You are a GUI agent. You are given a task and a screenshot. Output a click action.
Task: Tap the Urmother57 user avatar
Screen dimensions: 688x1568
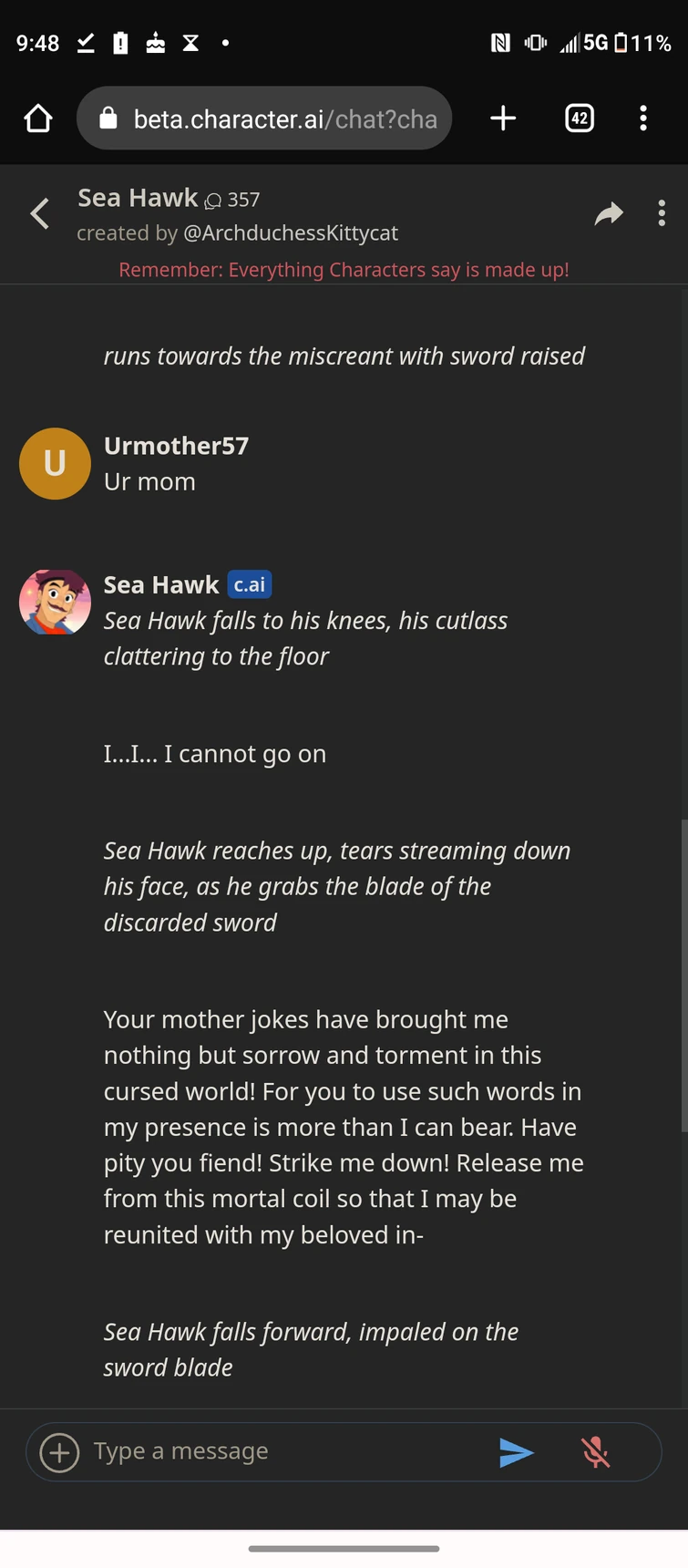tap(55, 464)
